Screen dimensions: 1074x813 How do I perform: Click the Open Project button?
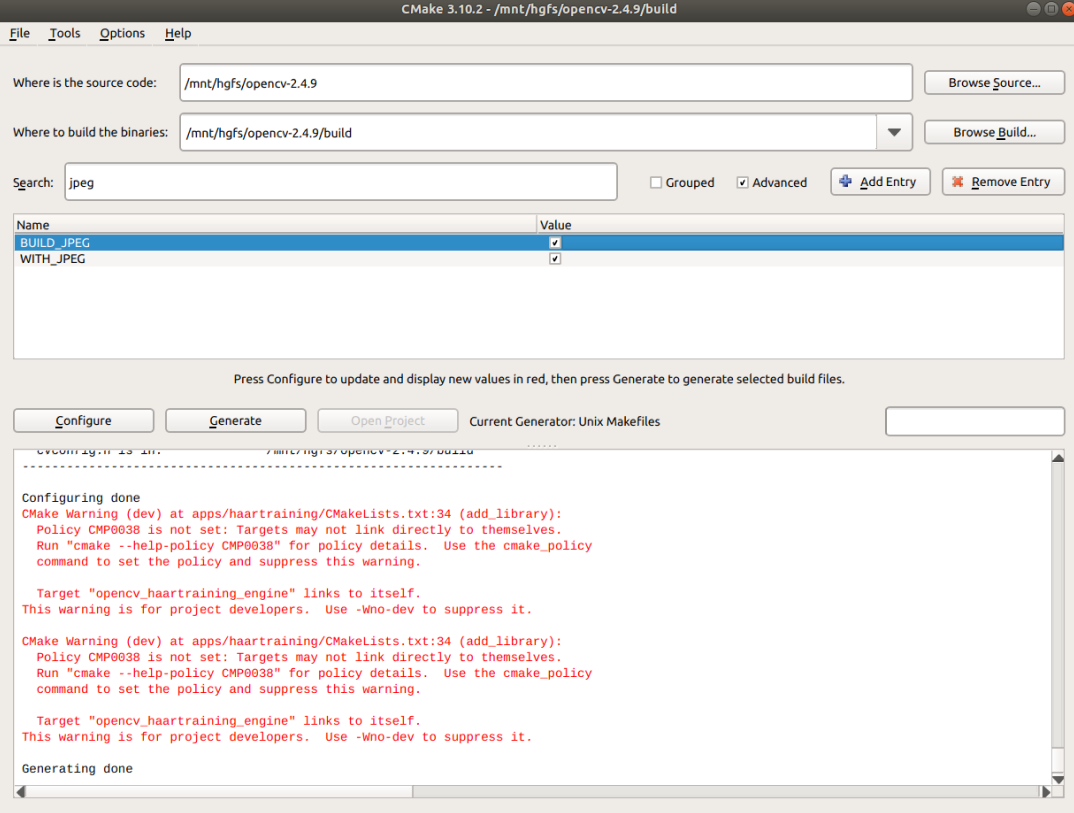(388, 421)
